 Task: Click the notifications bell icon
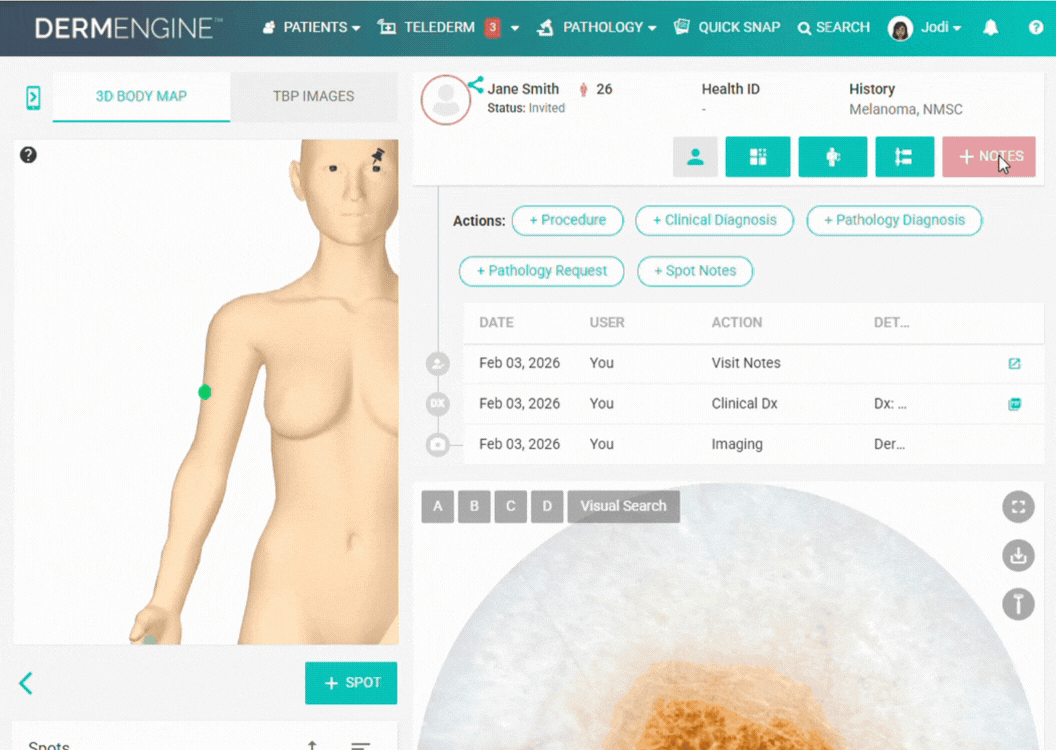click(990, 28)
